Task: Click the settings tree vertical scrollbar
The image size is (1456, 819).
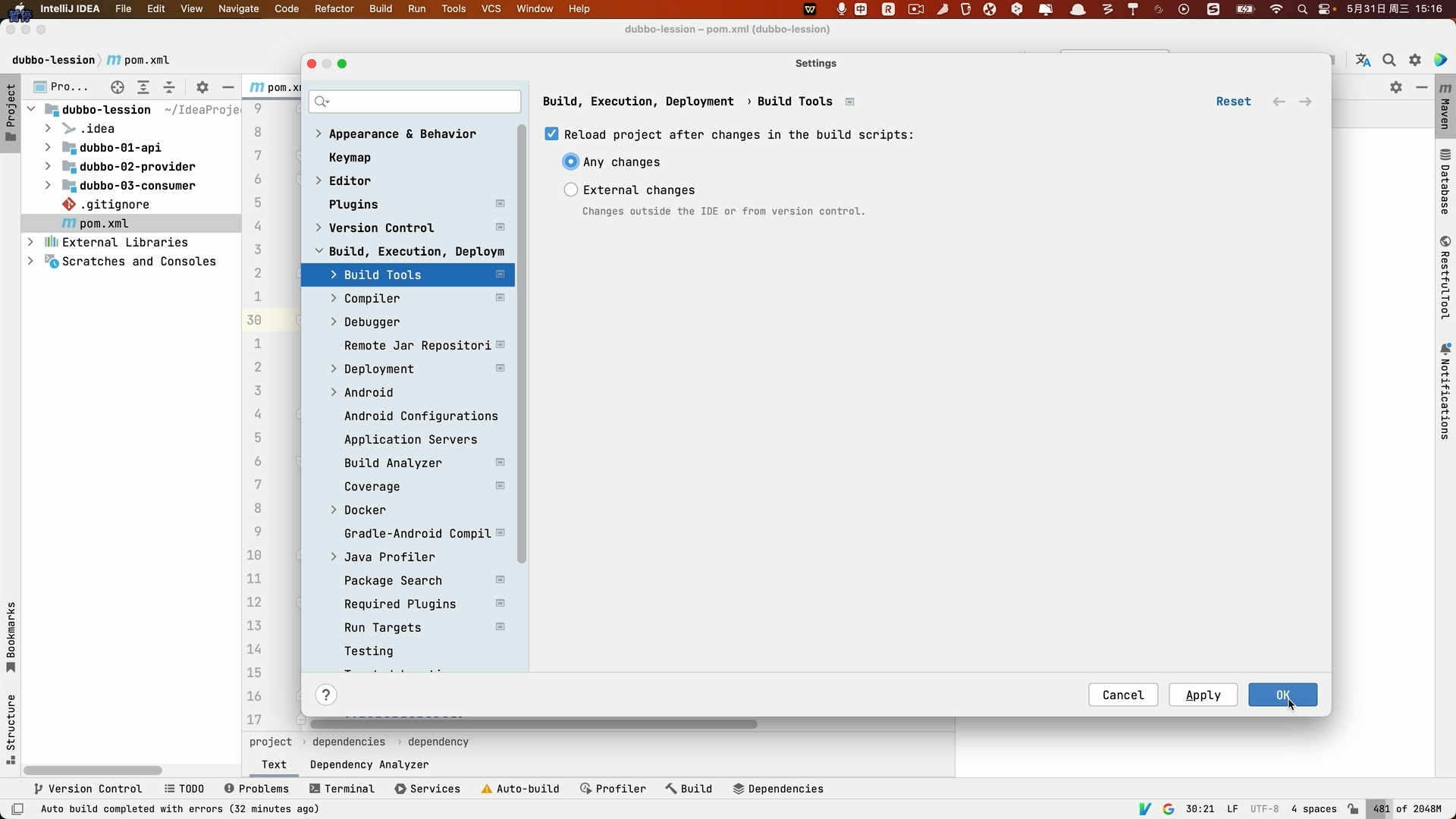Action: 522,345
